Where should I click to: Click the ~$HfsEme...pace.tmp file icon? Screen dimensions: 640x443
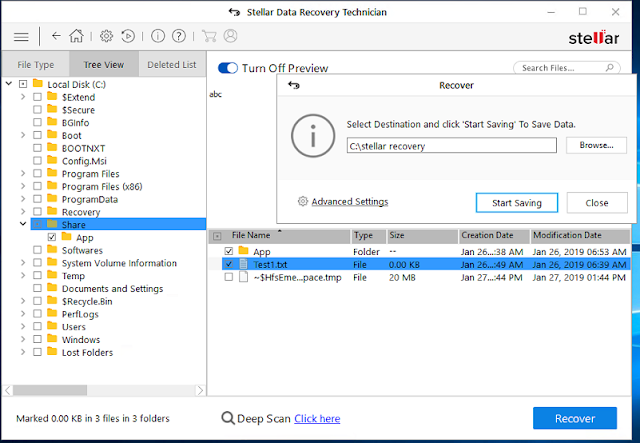click(x=243, y=277)
